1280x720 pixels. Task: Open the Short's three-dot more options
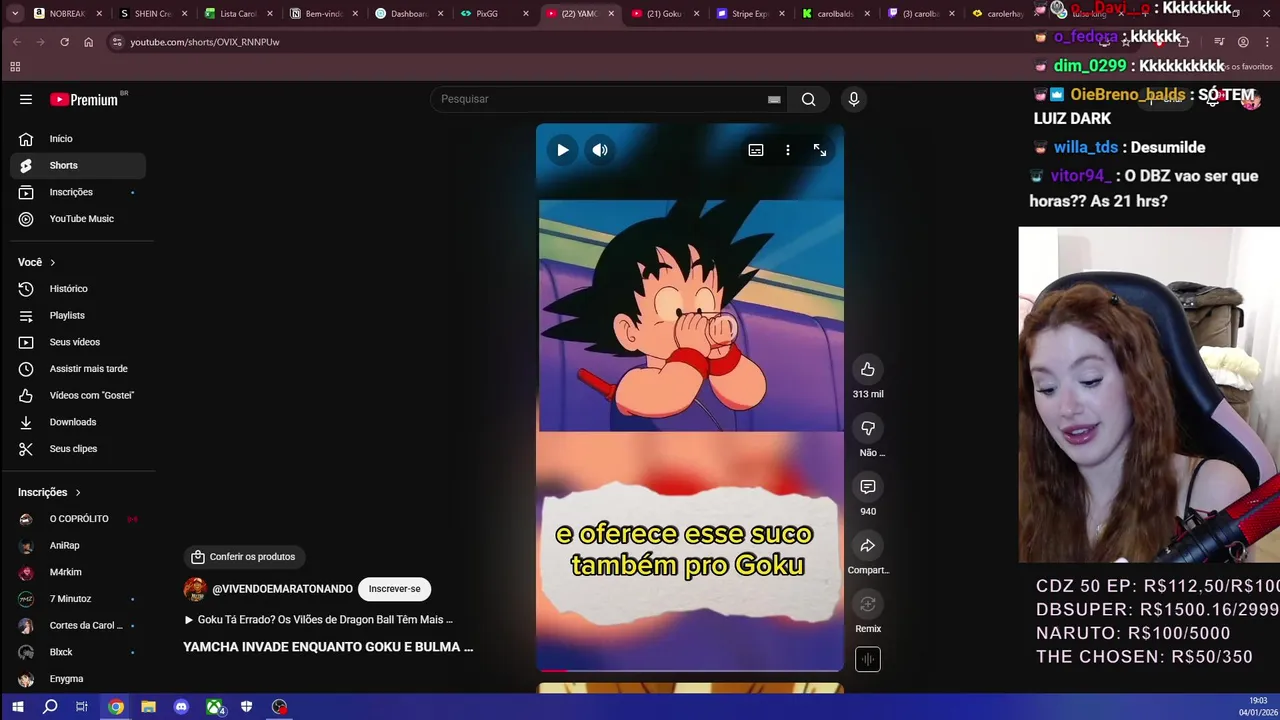point(788,150)
